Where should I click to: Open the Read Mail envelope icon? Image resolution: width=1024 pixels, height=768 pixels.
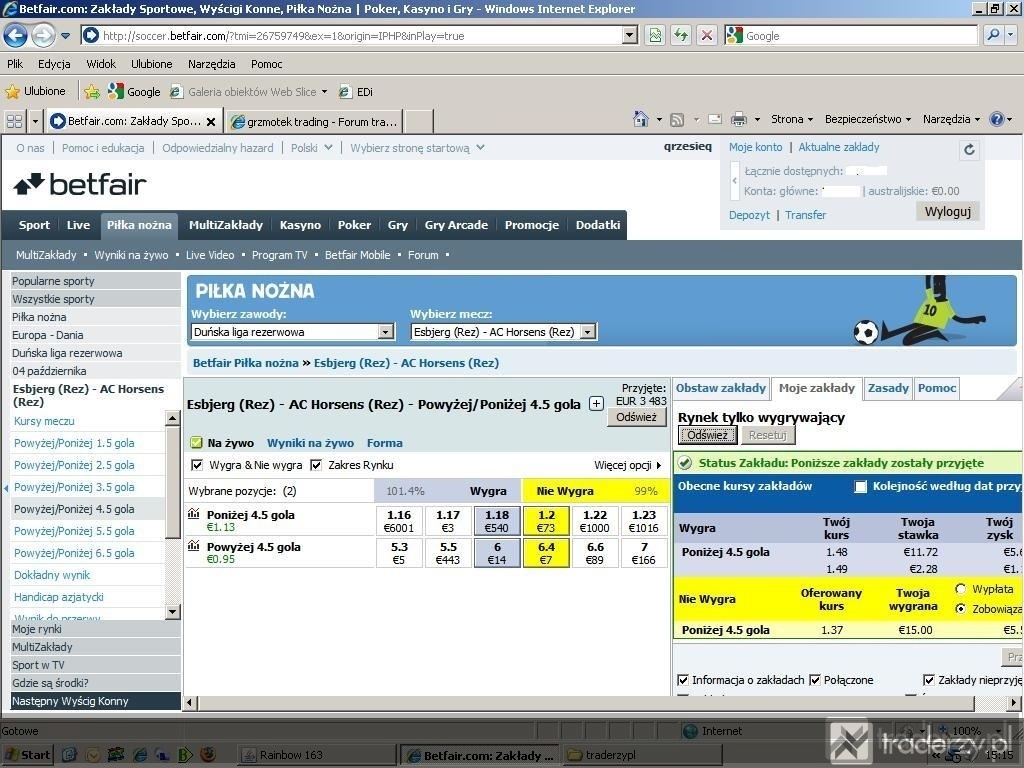tap(715, 120)
